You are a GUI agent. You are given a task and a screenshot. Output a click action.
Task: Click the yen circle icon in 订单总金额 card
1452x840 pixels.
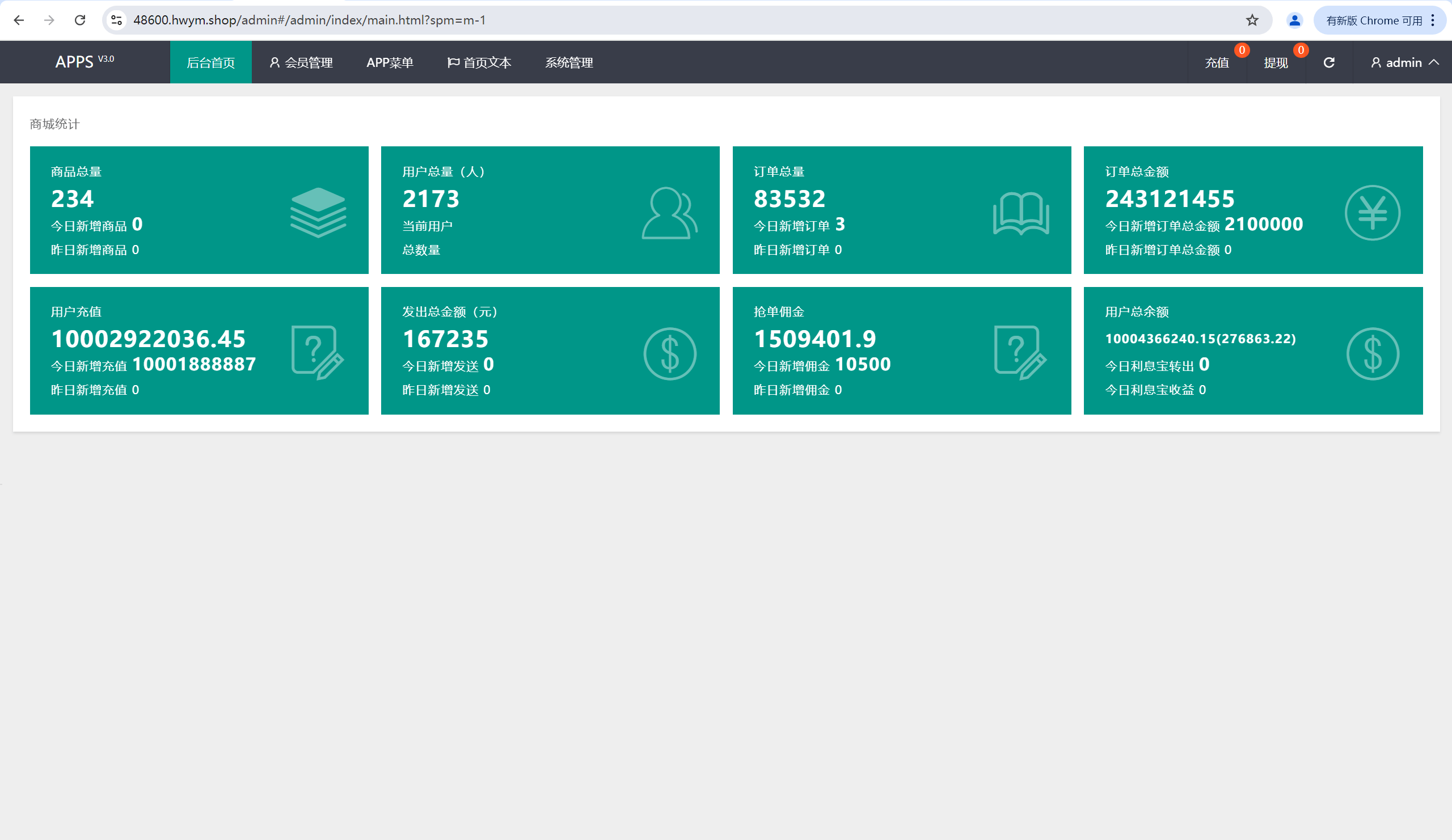[x=1372, y=213]
